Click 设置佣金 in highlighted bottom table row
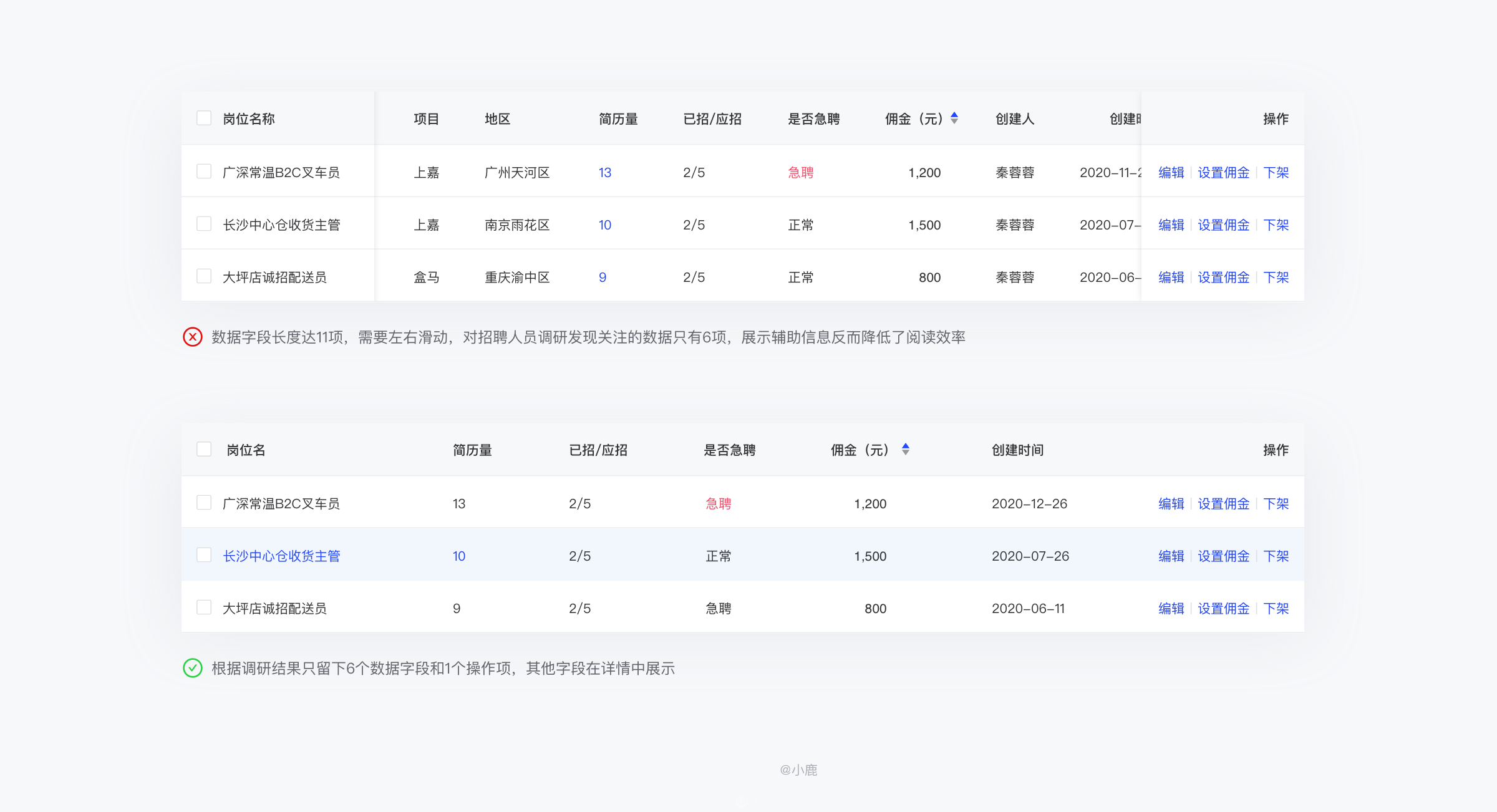 (1223, 556)
